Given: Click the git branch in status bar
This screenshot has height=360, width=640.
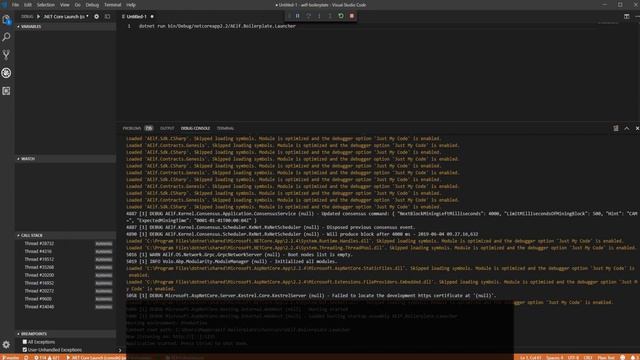Looking at the screenshot, I should pyautogui.click(x=11, y=358).
